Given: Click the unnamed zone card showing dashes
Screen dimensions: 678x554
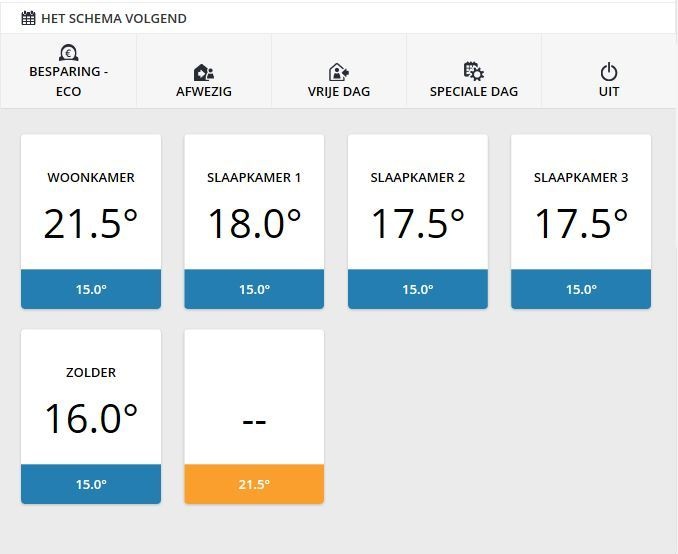Looking at the screenshot, I should (x=254, y=405).
